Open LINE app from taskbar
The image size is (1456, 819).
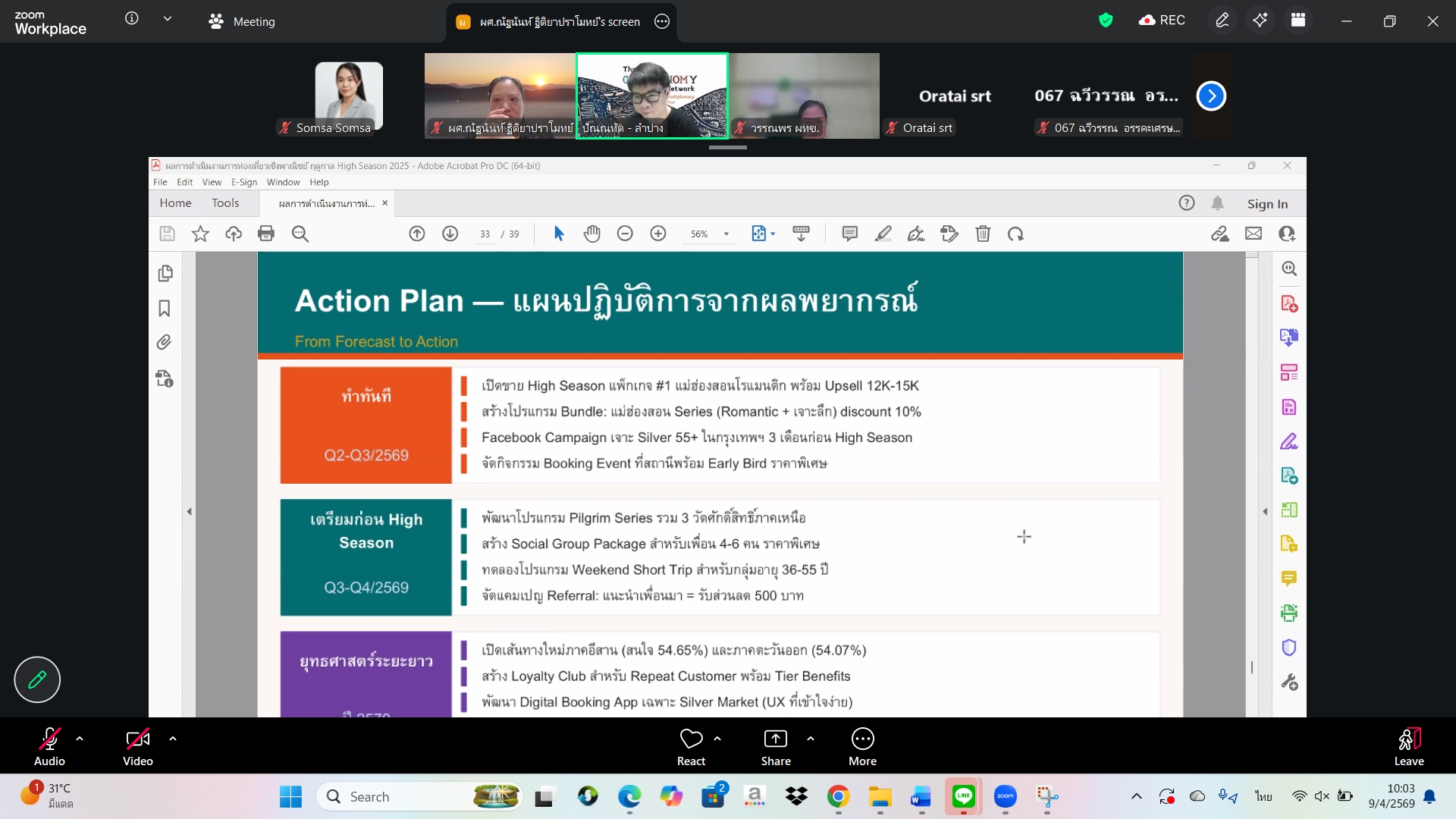point(963,796)
